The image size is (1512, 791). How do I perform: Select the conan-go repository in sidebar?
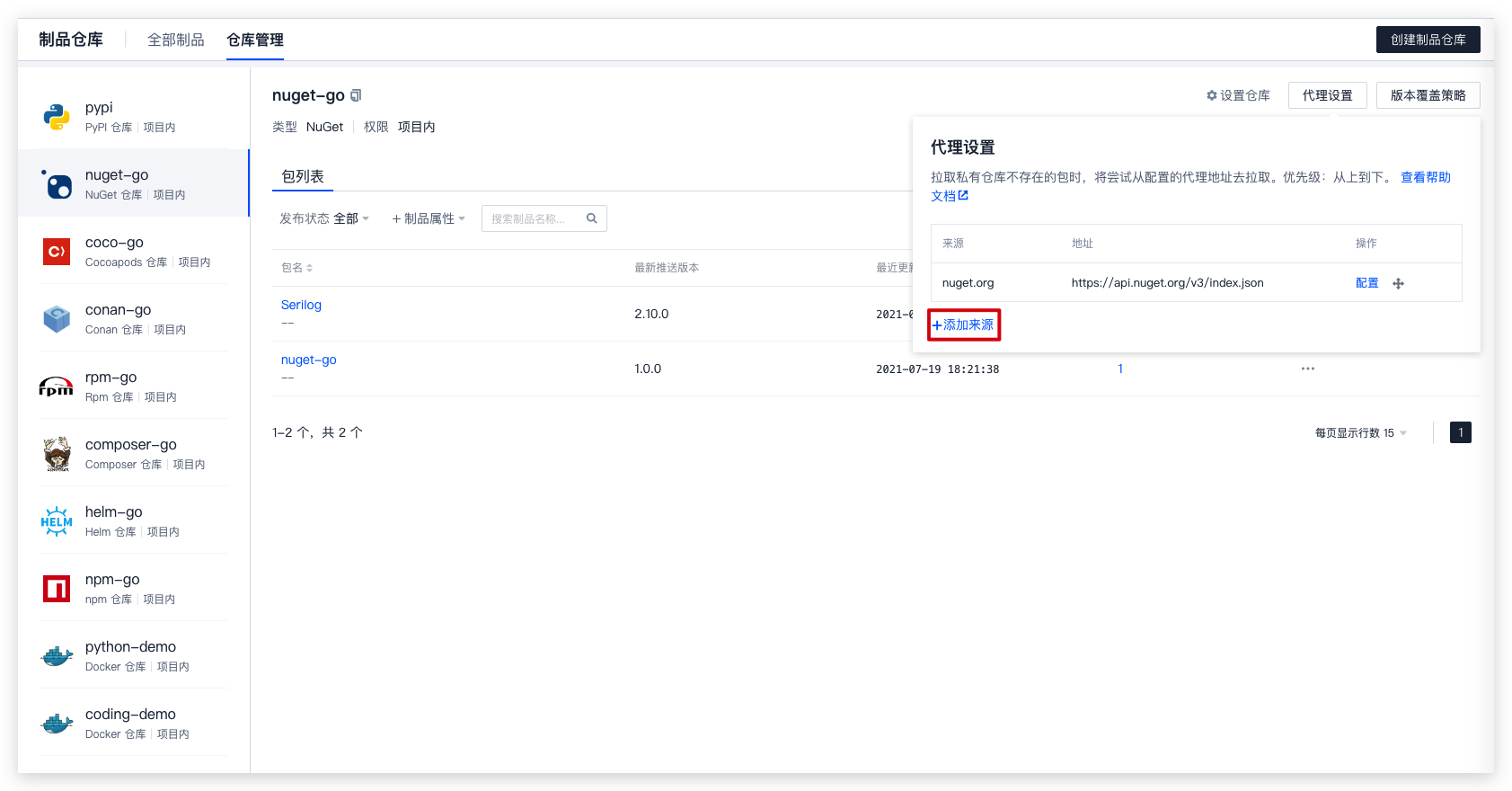click(133, 318)
